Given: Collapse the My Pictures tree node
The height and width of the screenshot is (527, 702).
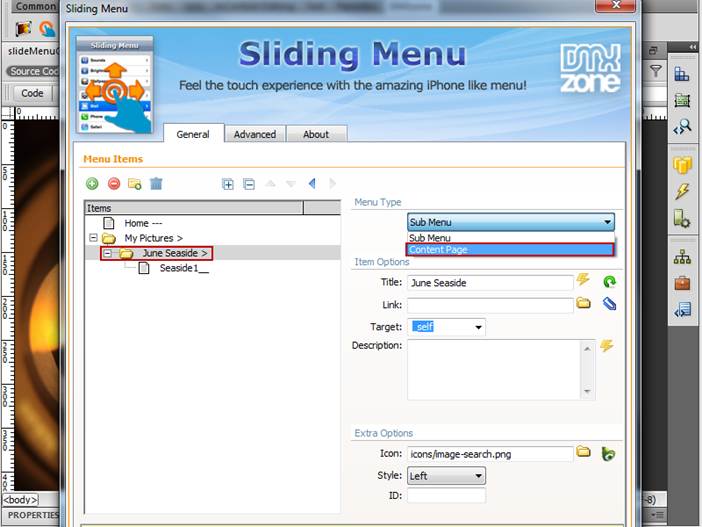Looking at the screenshot, I should click(x=93, y=238).
